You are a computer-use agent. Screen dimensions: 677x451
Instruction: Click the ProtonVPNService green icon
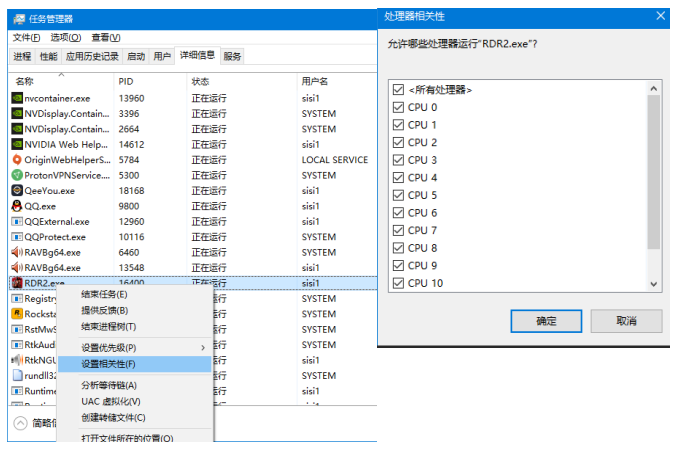pyautogui.click(x=17, y=175)
